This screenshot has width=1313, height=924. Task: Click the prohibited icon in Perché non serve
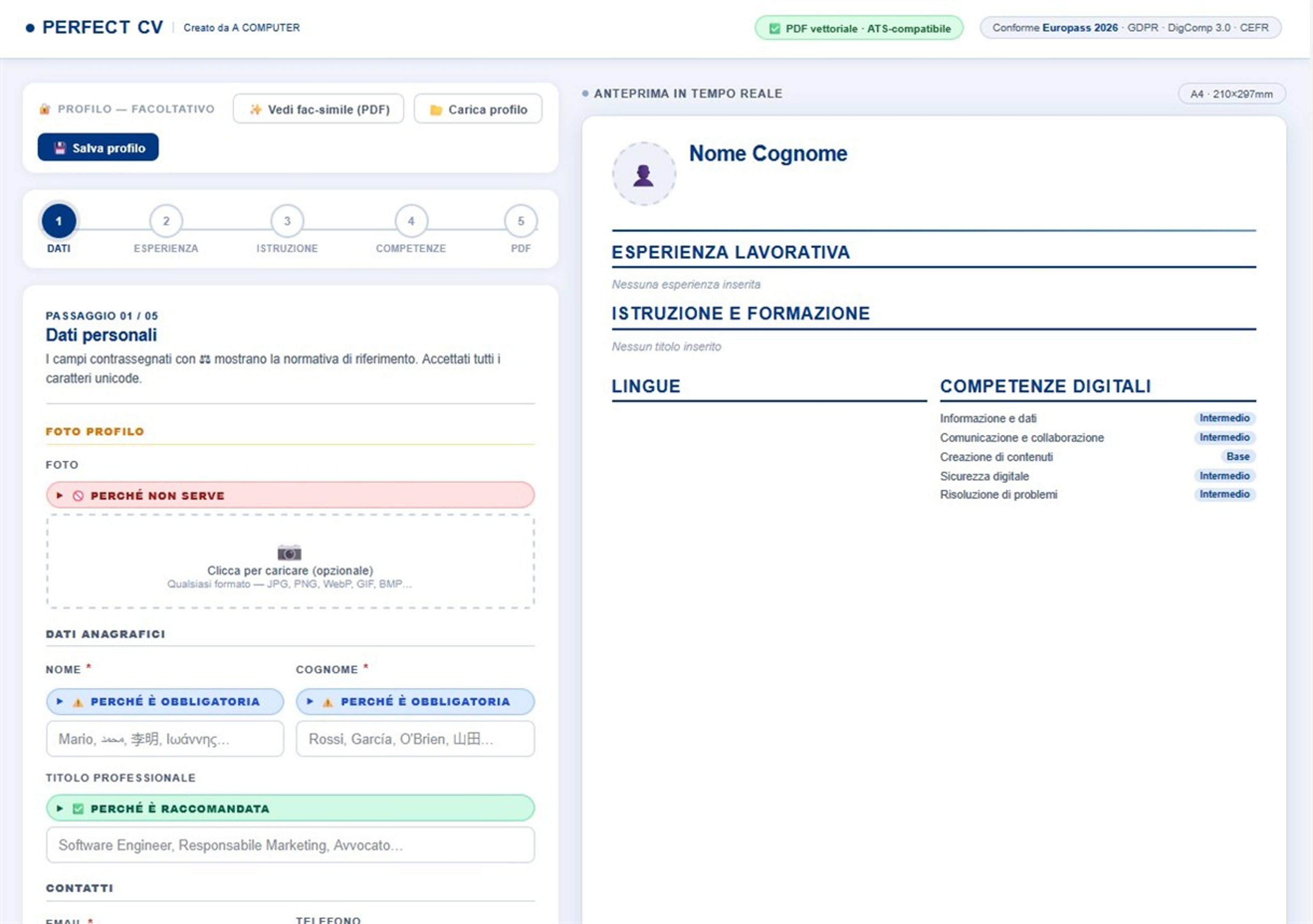[78, 496]
